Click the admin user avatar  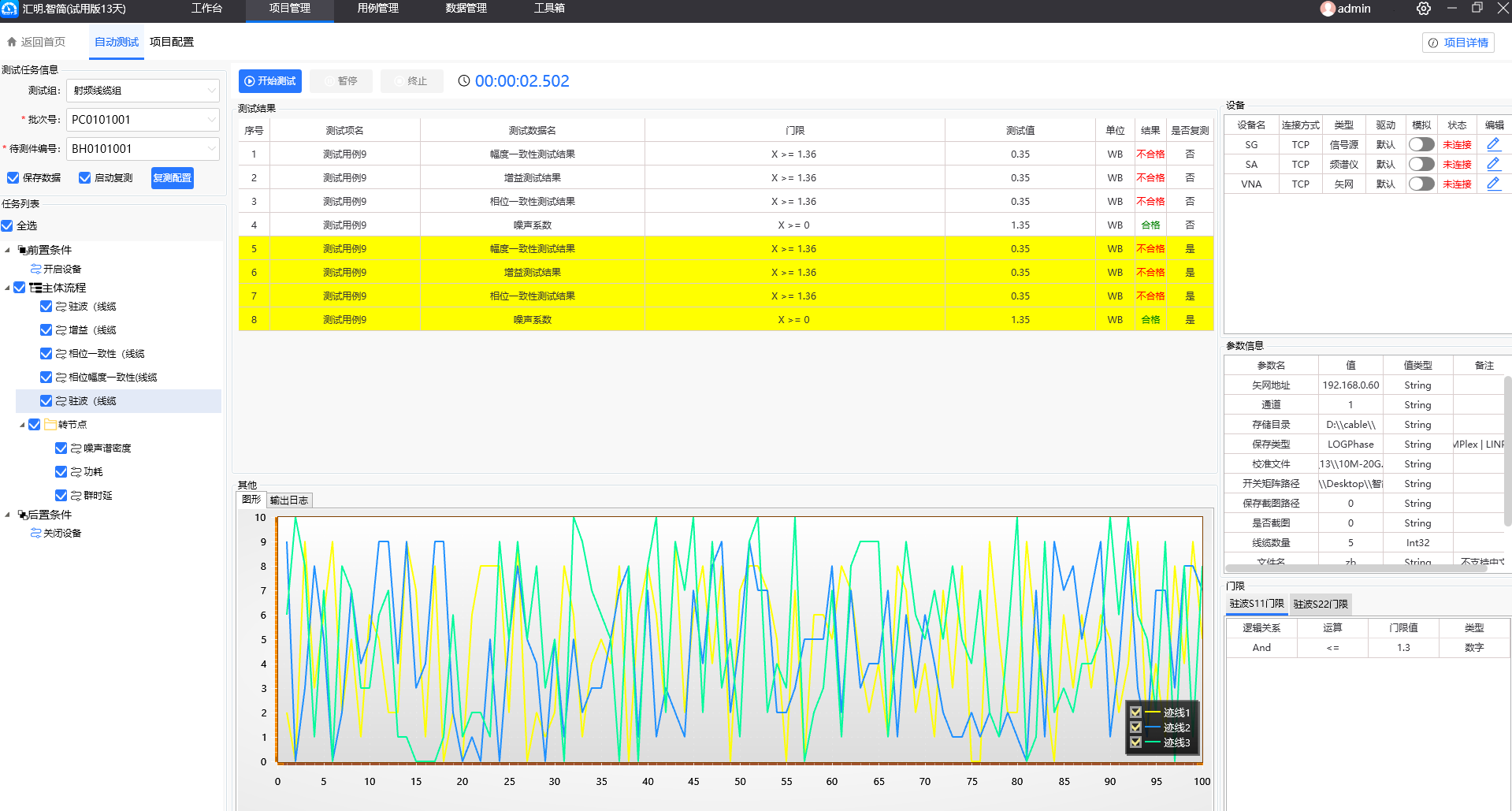pyautogui.click(x=1328, y=9)
